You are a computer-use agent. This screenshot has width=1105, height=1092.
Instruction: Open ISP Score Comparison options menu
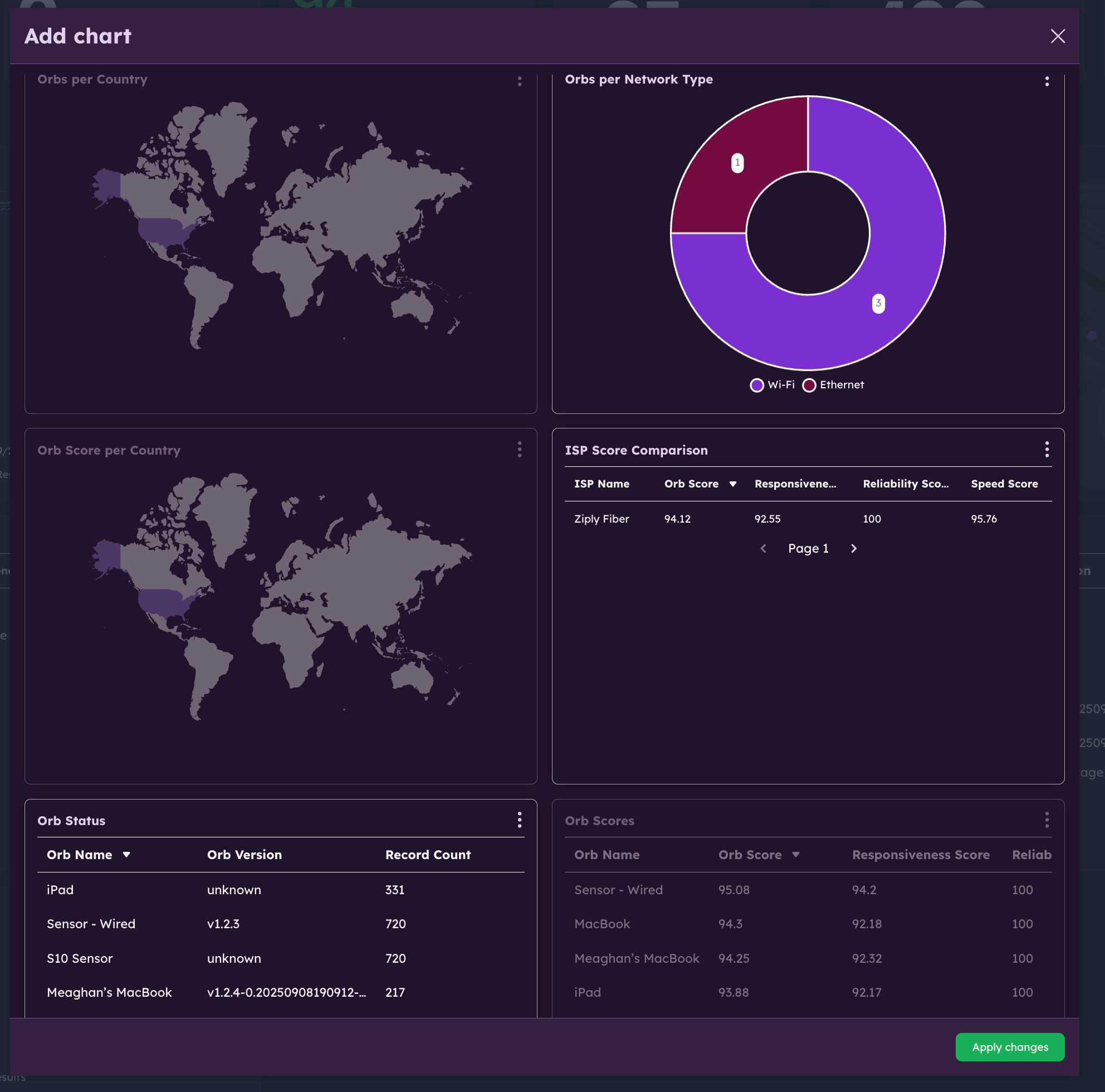[x=1047, y=450]
